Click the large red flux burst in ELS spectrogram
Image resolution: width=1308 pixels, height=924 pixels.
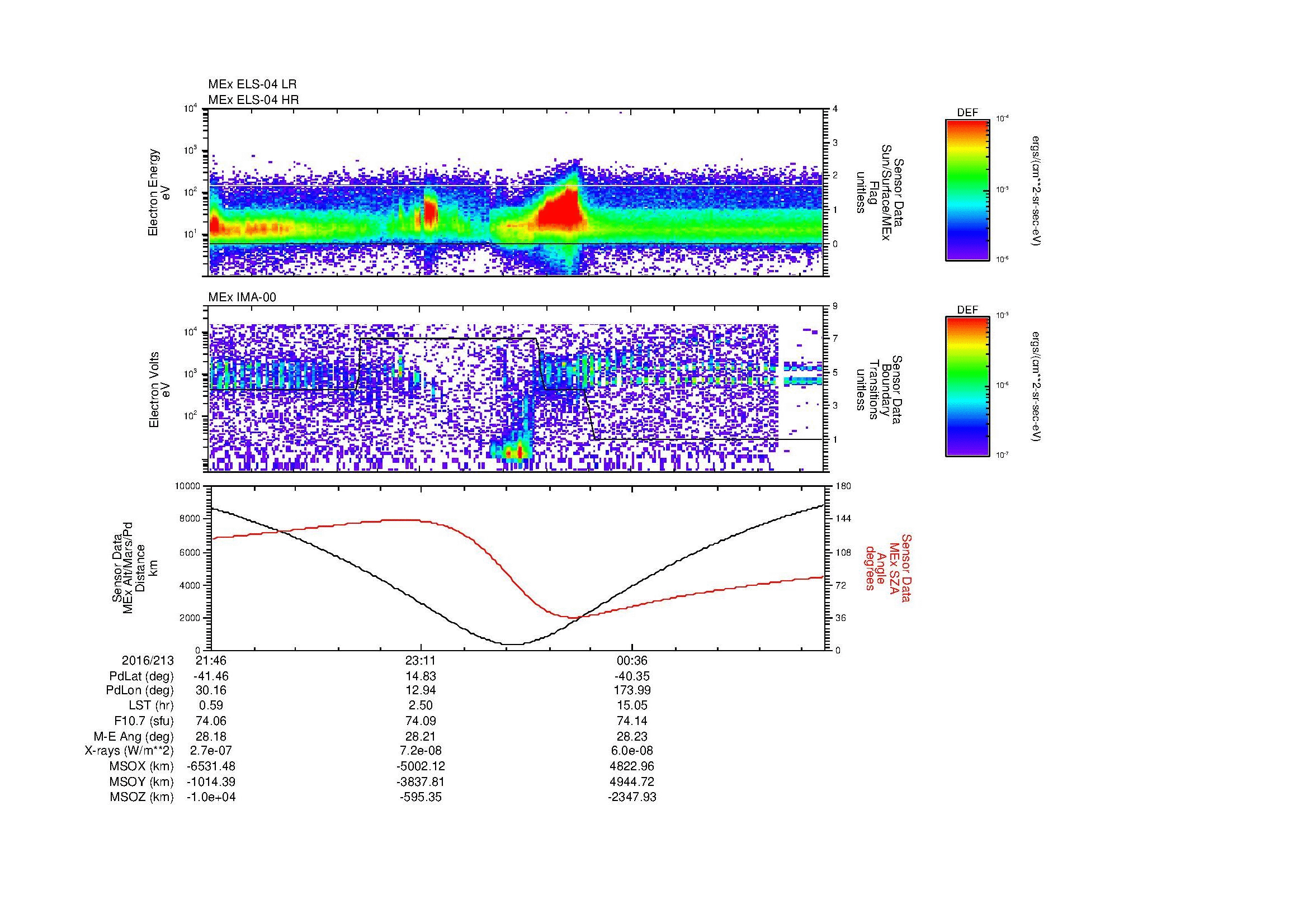click(x=561, y=211)
